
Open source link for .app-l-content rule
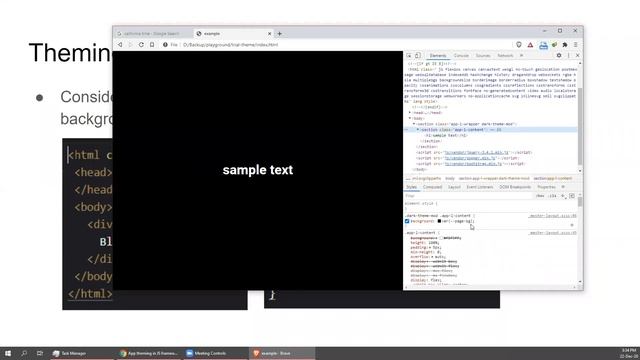pos(553,233)
